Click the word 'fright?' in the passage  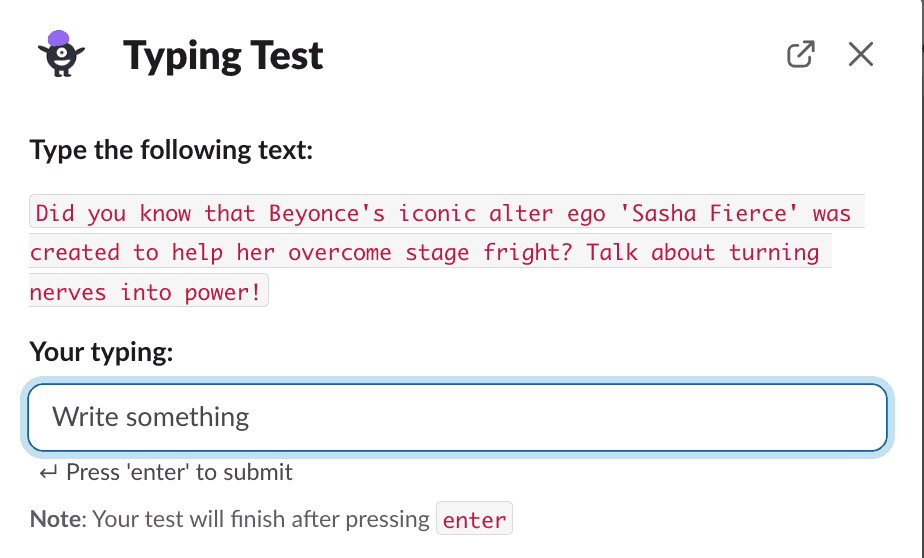pyautogui.click(x=527, y=252)
